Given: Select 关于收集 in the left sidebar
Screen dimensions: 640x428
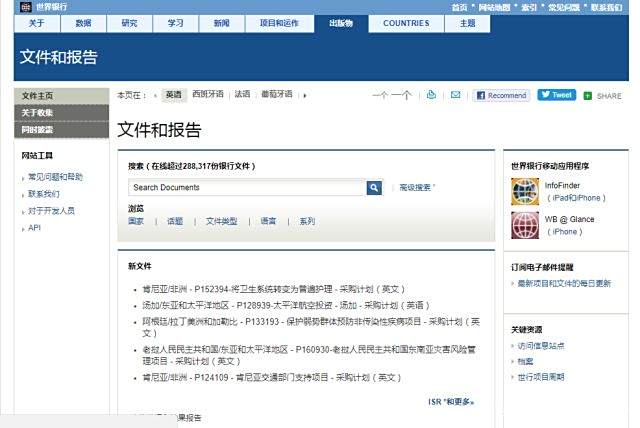Looking at the screenshot, I should [62, 113].
